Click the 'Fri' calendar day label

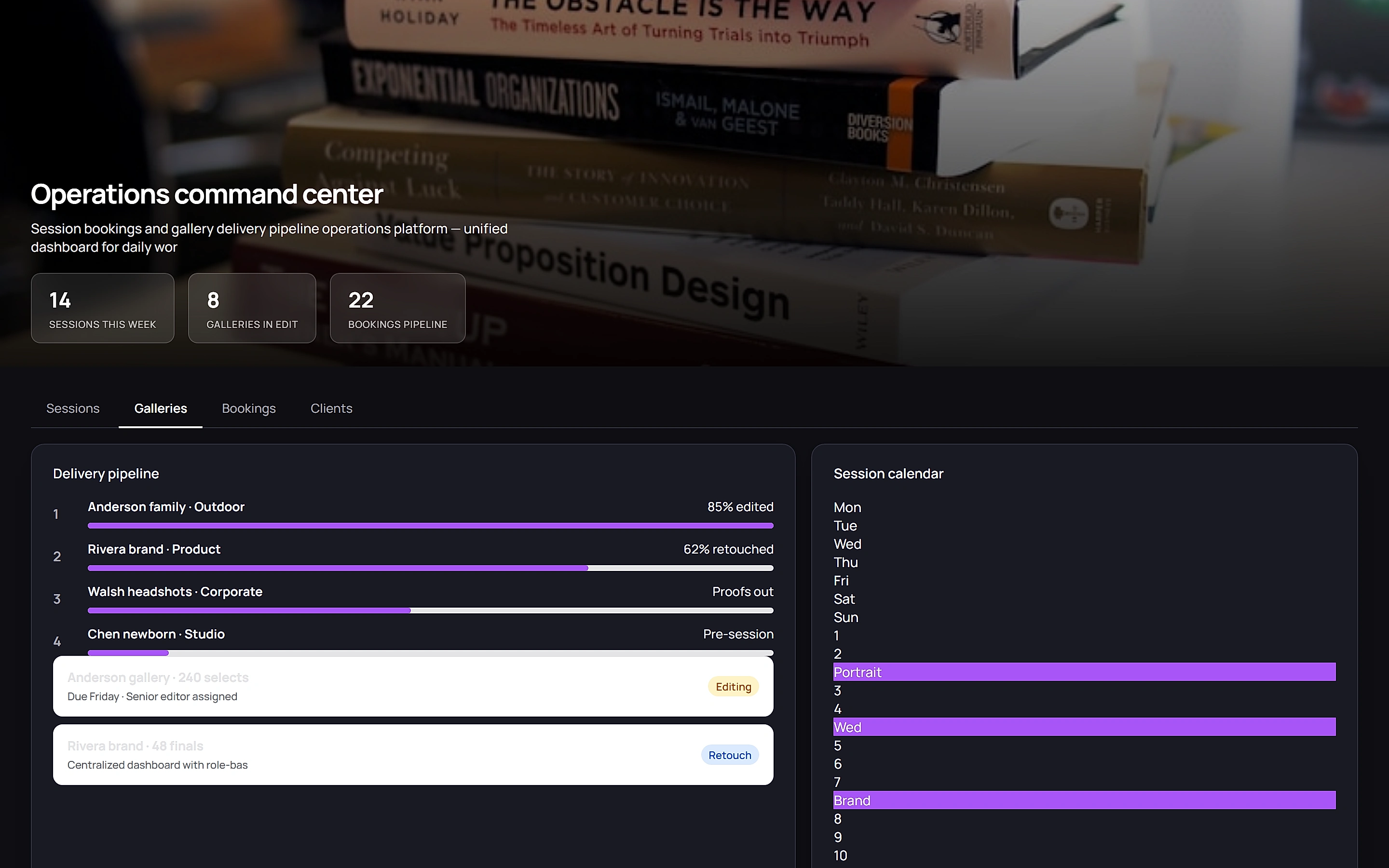[x=841, y=581]
